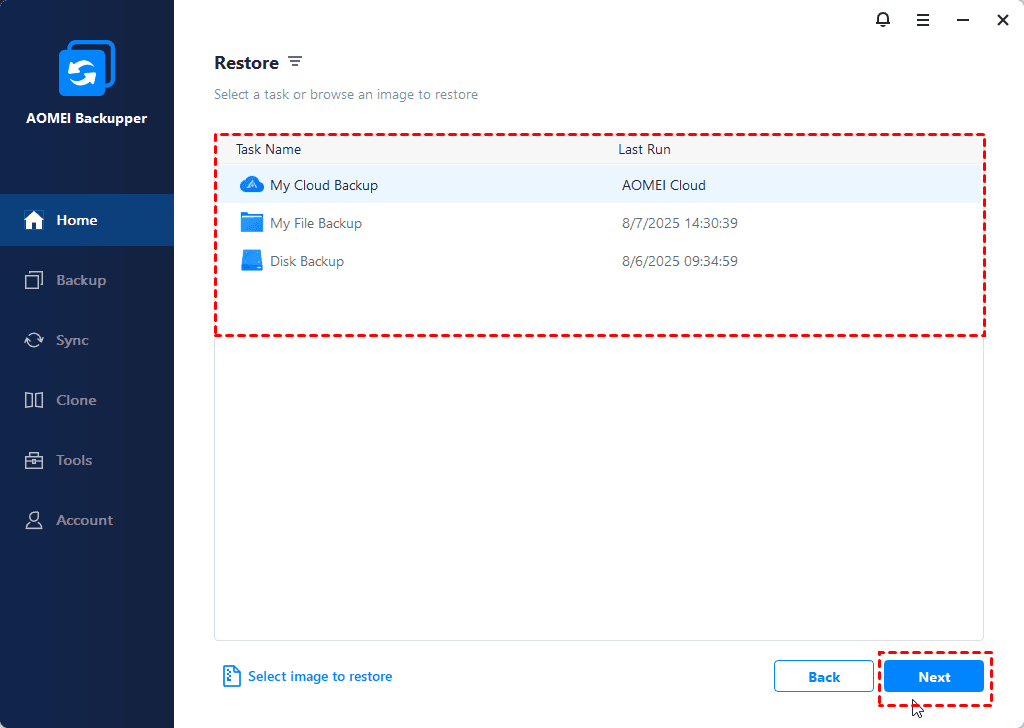This screenshot has width=1024, height=728.
Task: Click the image file icon near Select image
Action: [x=231, y=676]
